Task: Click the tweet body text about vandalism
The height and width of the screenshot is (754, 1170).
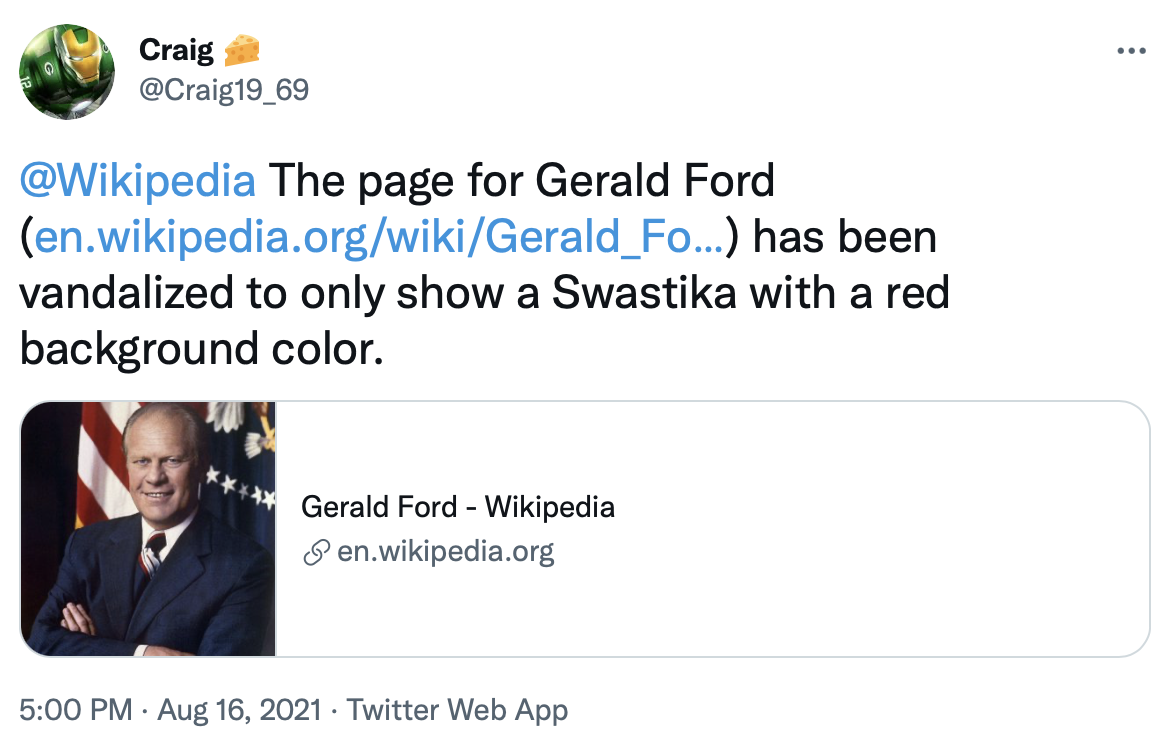Action: (x=485, y=264)
